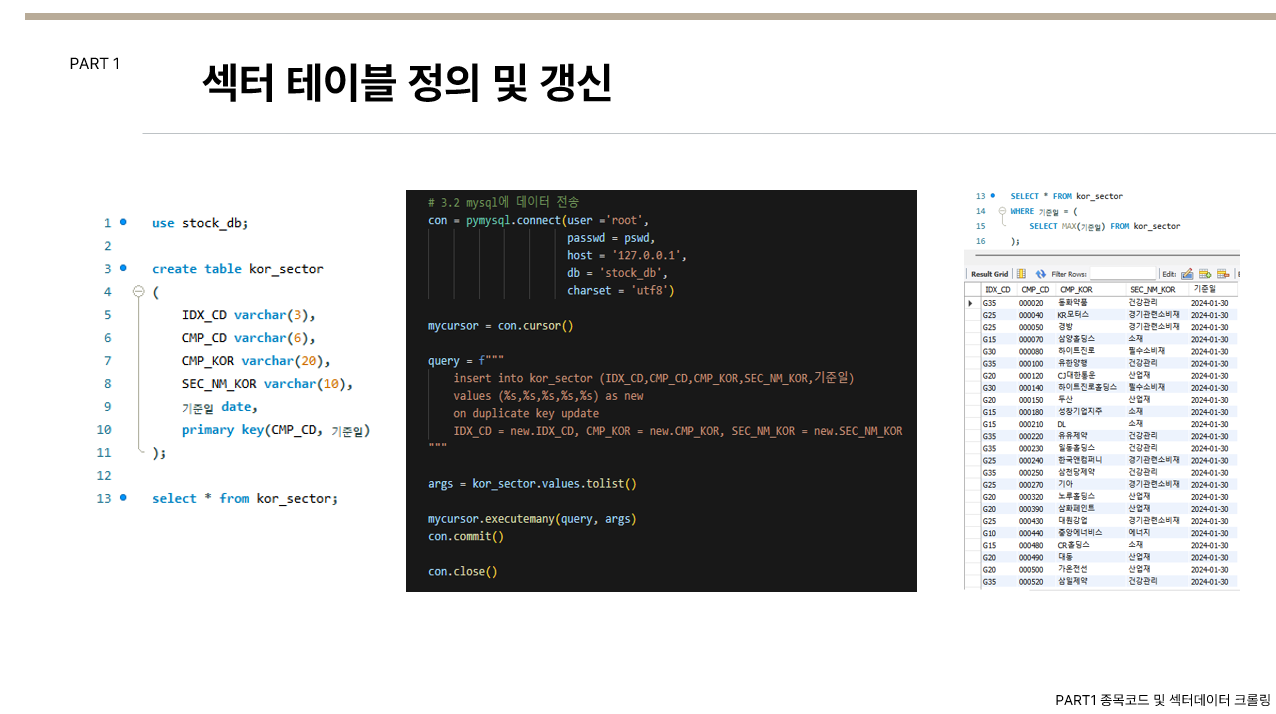Click the current row arrow indicator for 동화약품
The width and height of the screenshot is (1276, 714).
point(970,303)
